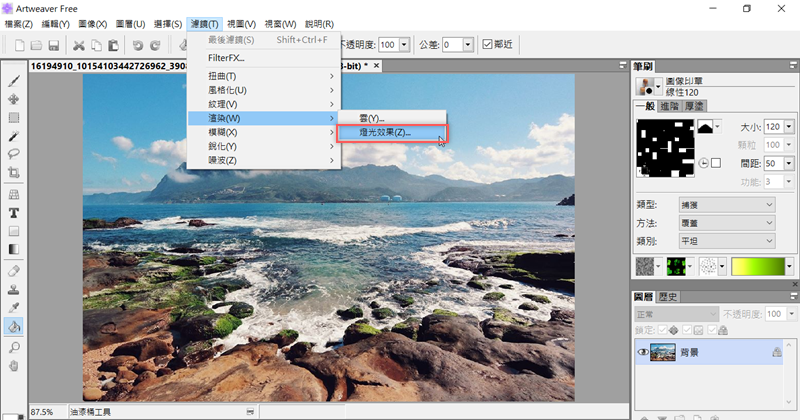This screenshot has height=420, width=800.
Task: Click the New document icon
Action: point(19,45)
